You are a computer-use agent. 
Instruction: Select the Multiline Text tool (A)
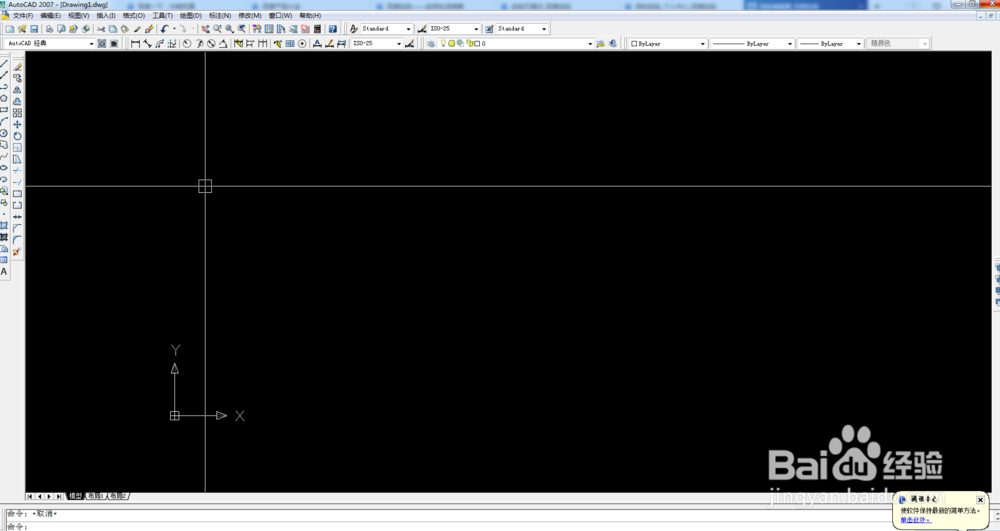(4, 271)
